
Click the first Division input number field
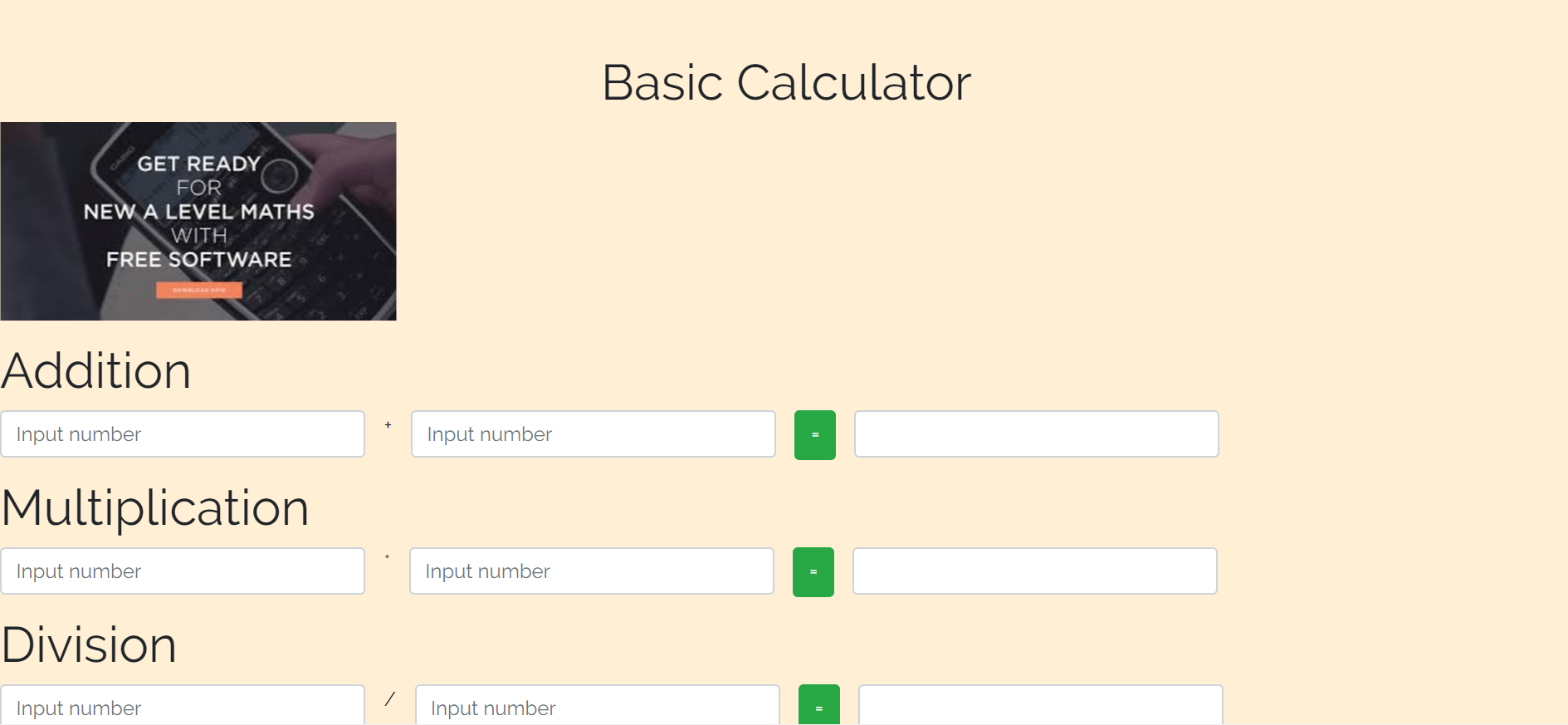click(183, 705)
